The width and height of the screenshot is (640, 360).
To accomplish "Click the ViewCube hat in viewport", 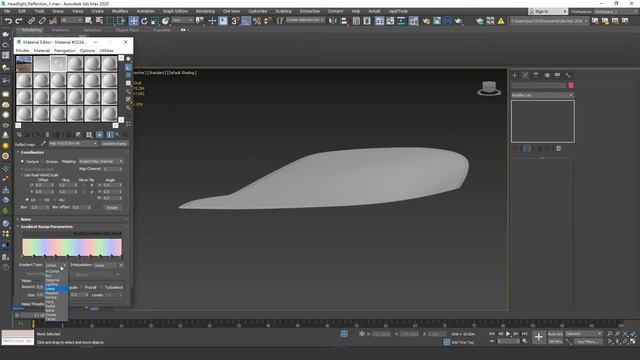I will (x=489, y=89).
